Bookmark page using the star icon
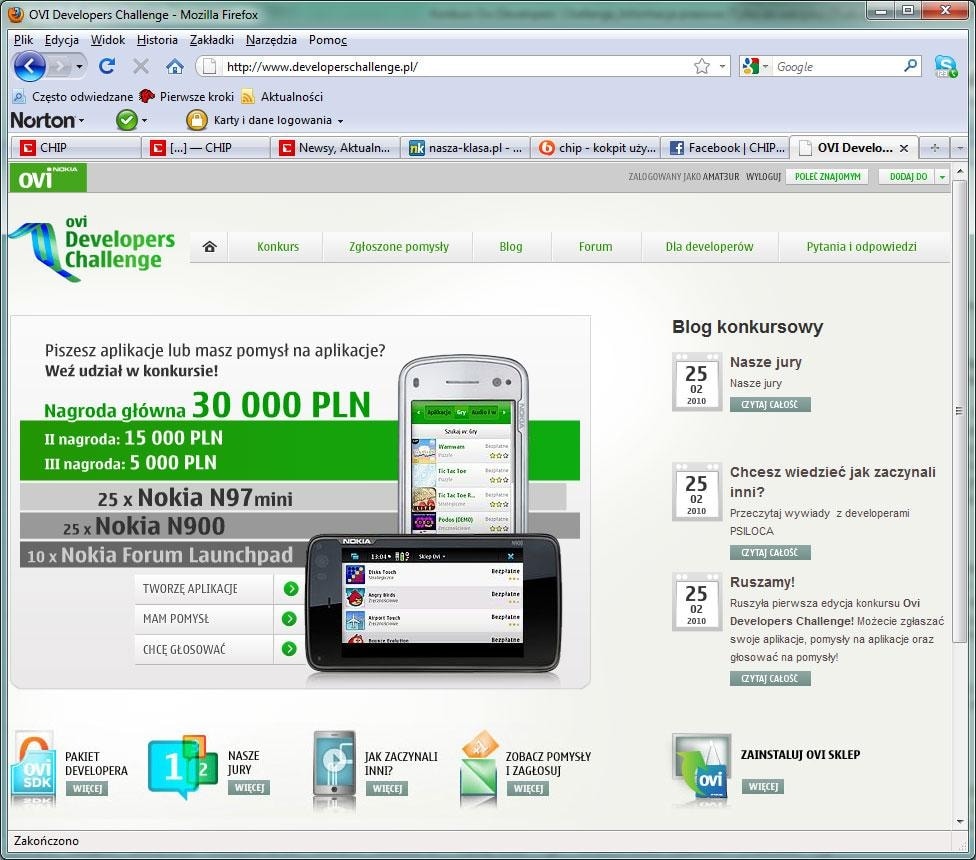 pyautogui.click(x=702, y=66)
